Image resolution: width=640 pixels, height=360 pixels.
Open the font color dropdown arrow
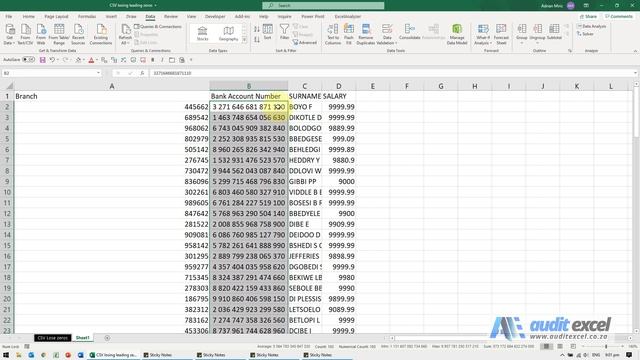pos(97,60)
